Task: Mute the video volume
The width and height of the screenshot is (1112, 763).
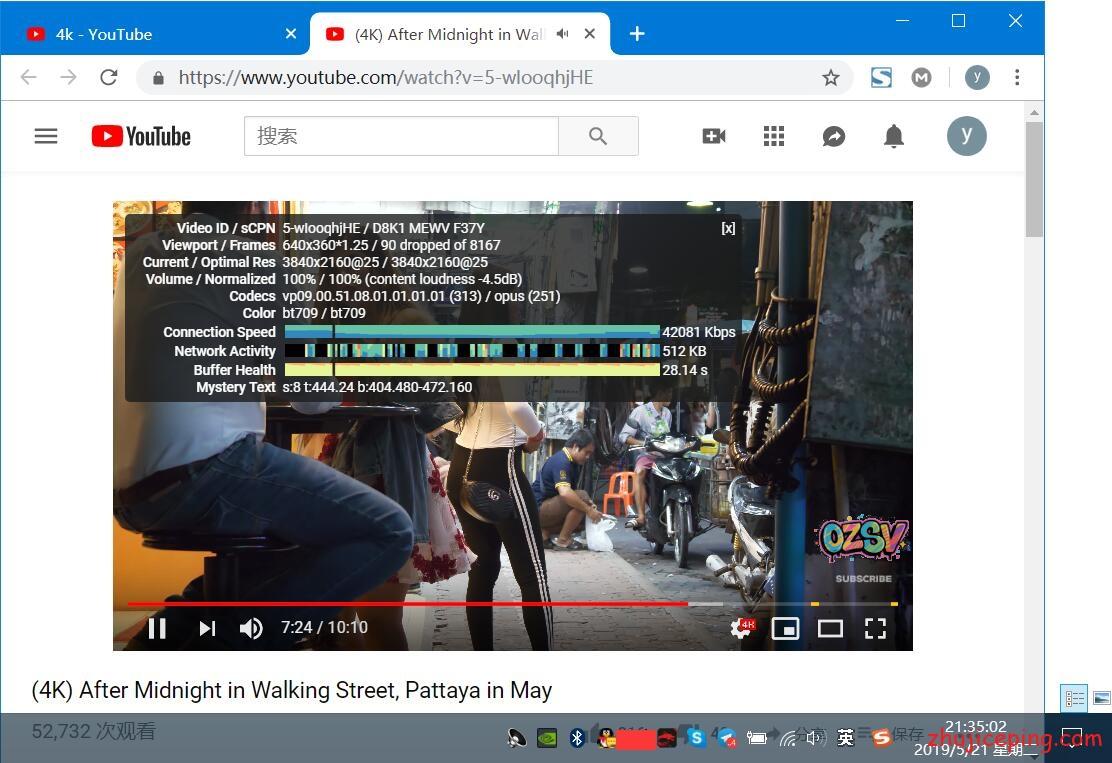Action: [250, 628]
